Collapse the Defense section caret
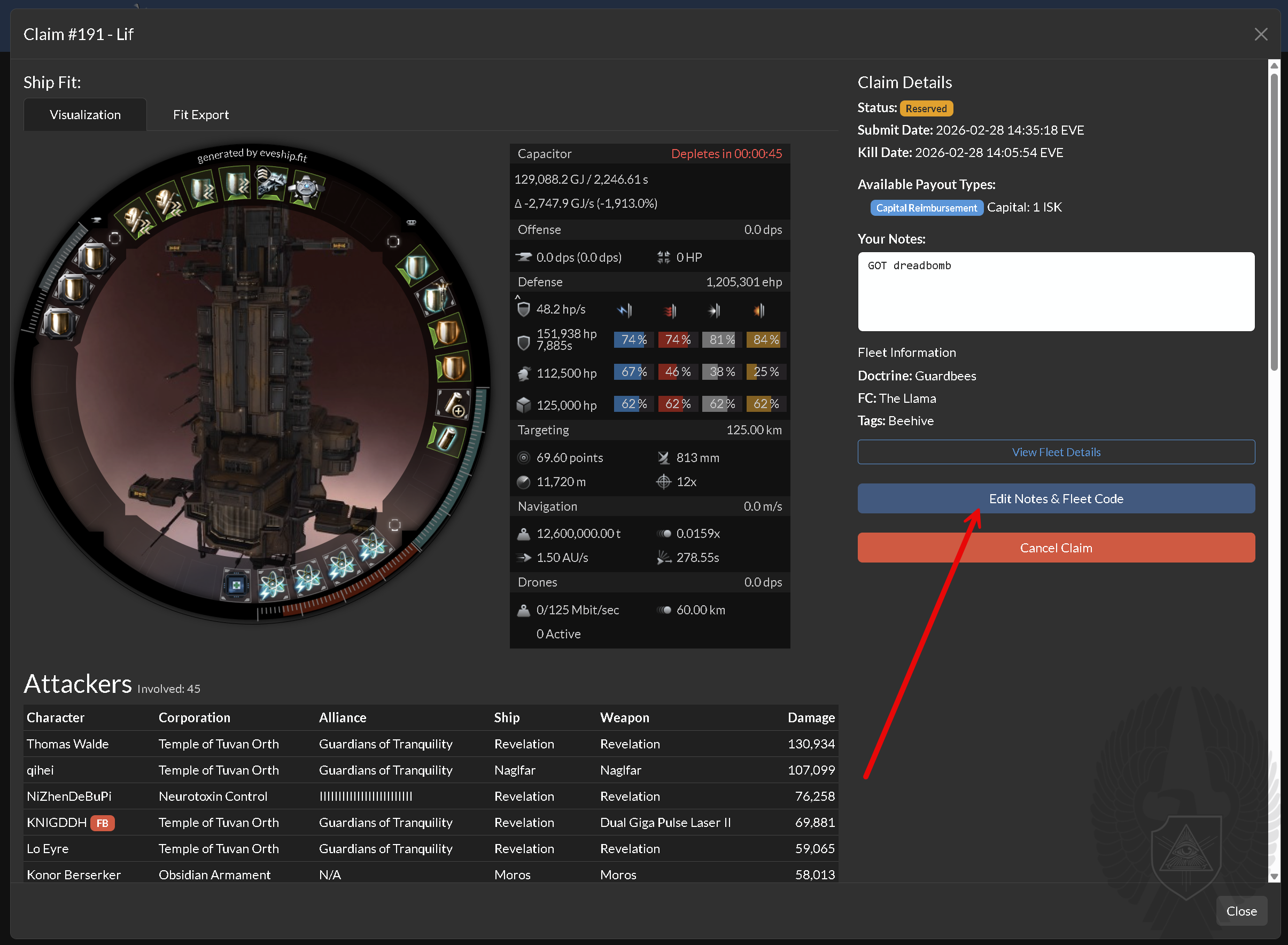Image resolution: width=1288 pixels, height=945 pixels. click(517, 297)
